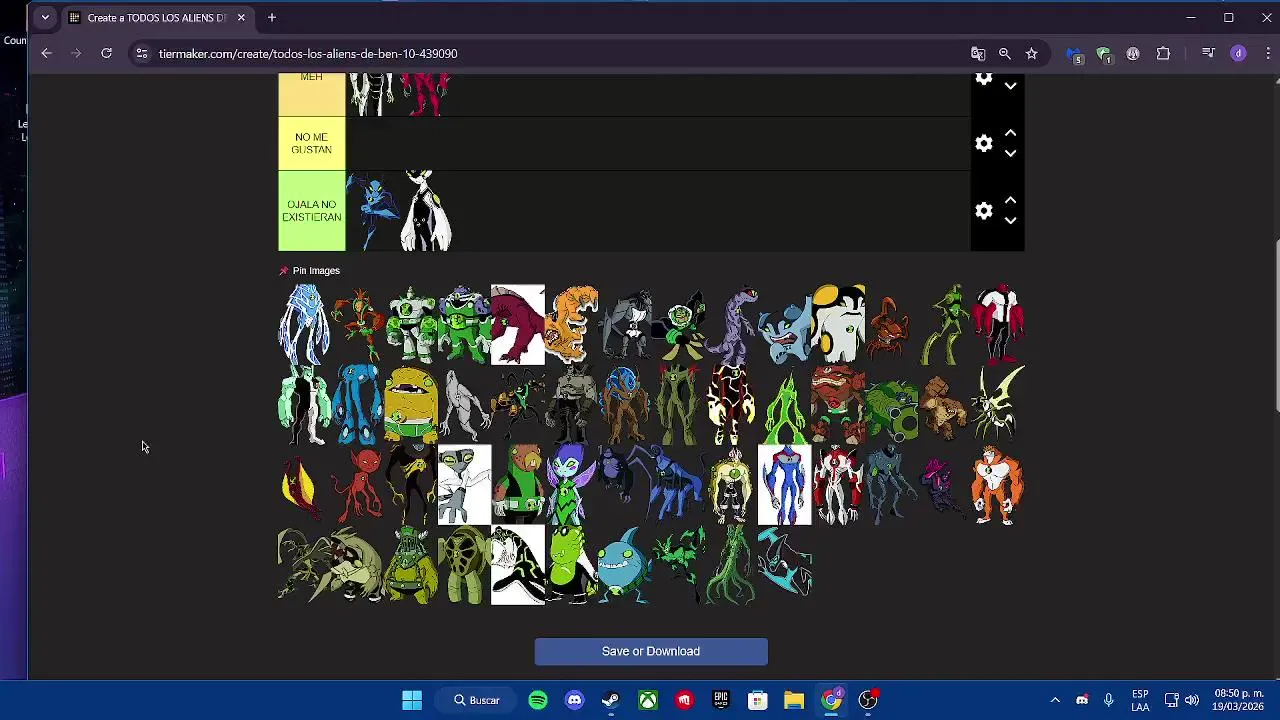
Task: Go back to the previous page
Action: pyautogui.click(x=46, y=53)
